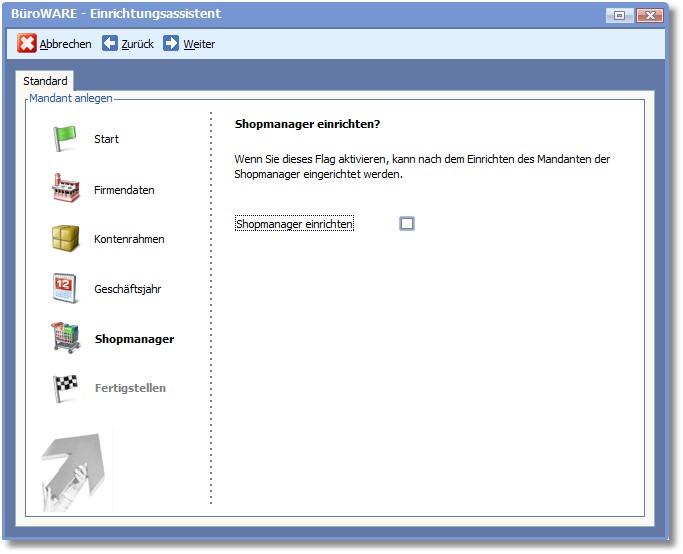
Task: Click the arrow graphic in the sidebar
Action: coord(76,470)
